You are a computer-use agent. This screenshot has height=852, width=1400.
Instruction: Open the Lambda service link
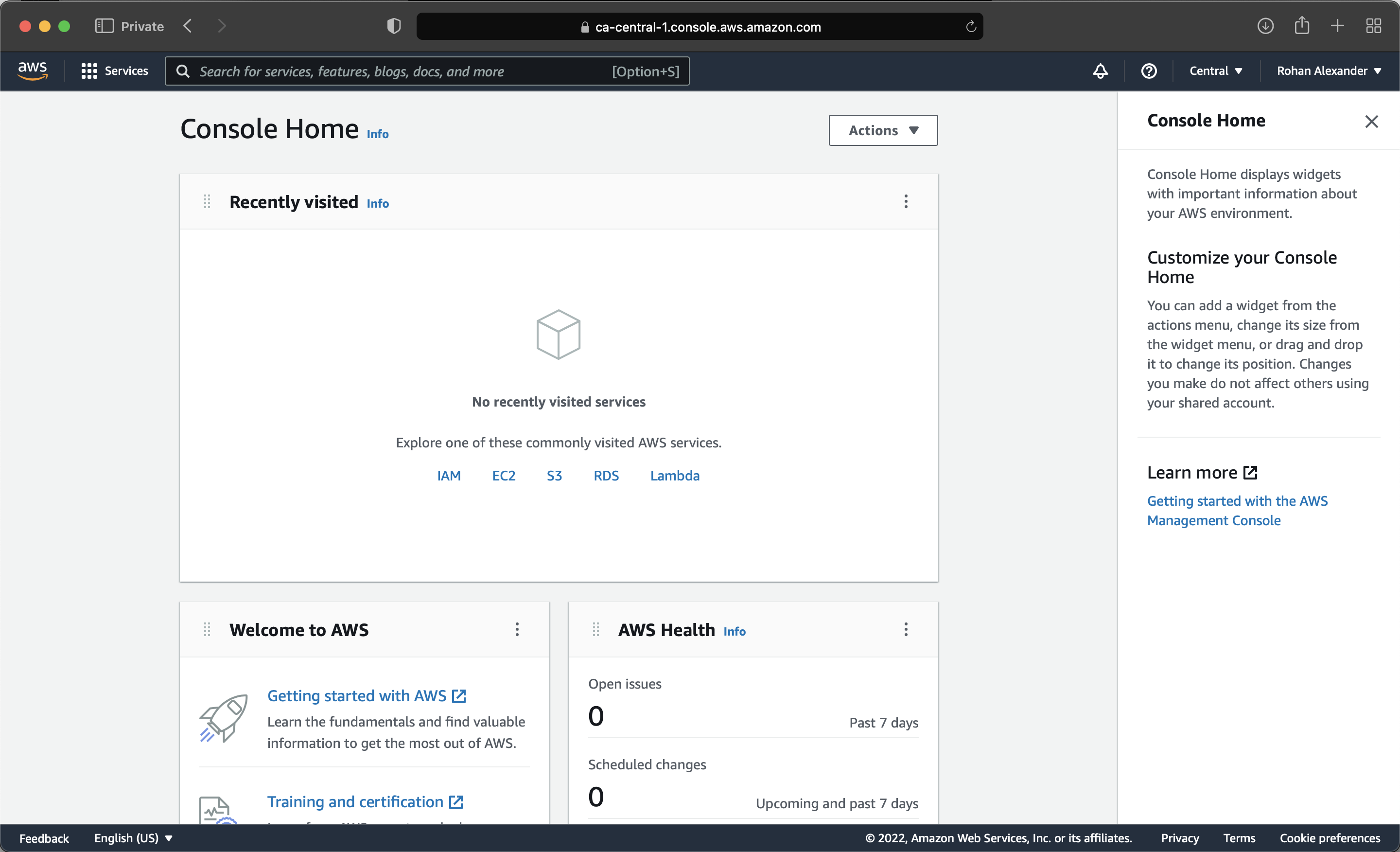674,475
